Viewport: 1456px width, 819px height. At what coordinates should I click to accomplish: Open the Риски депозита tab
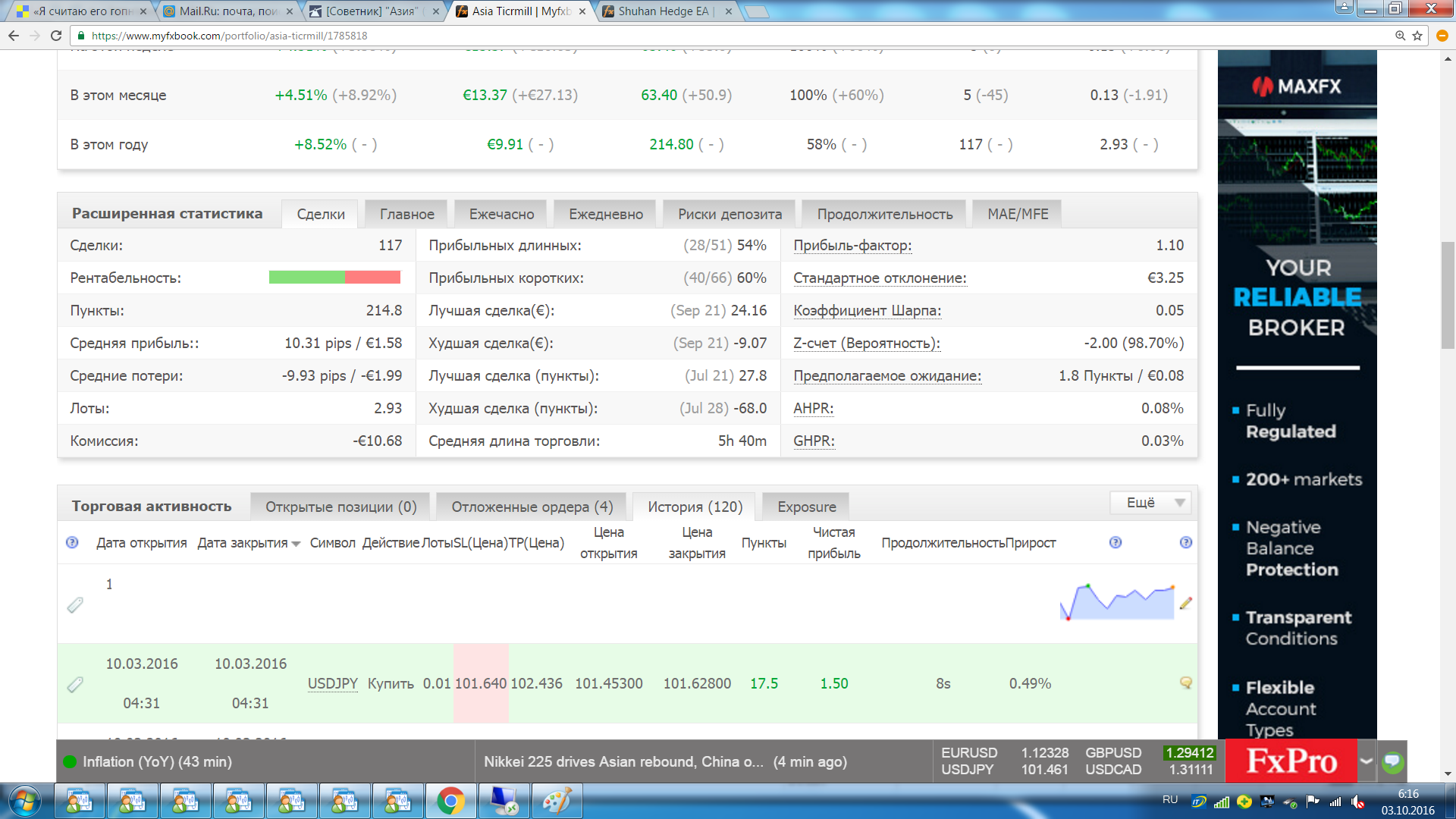click(730, 214)
